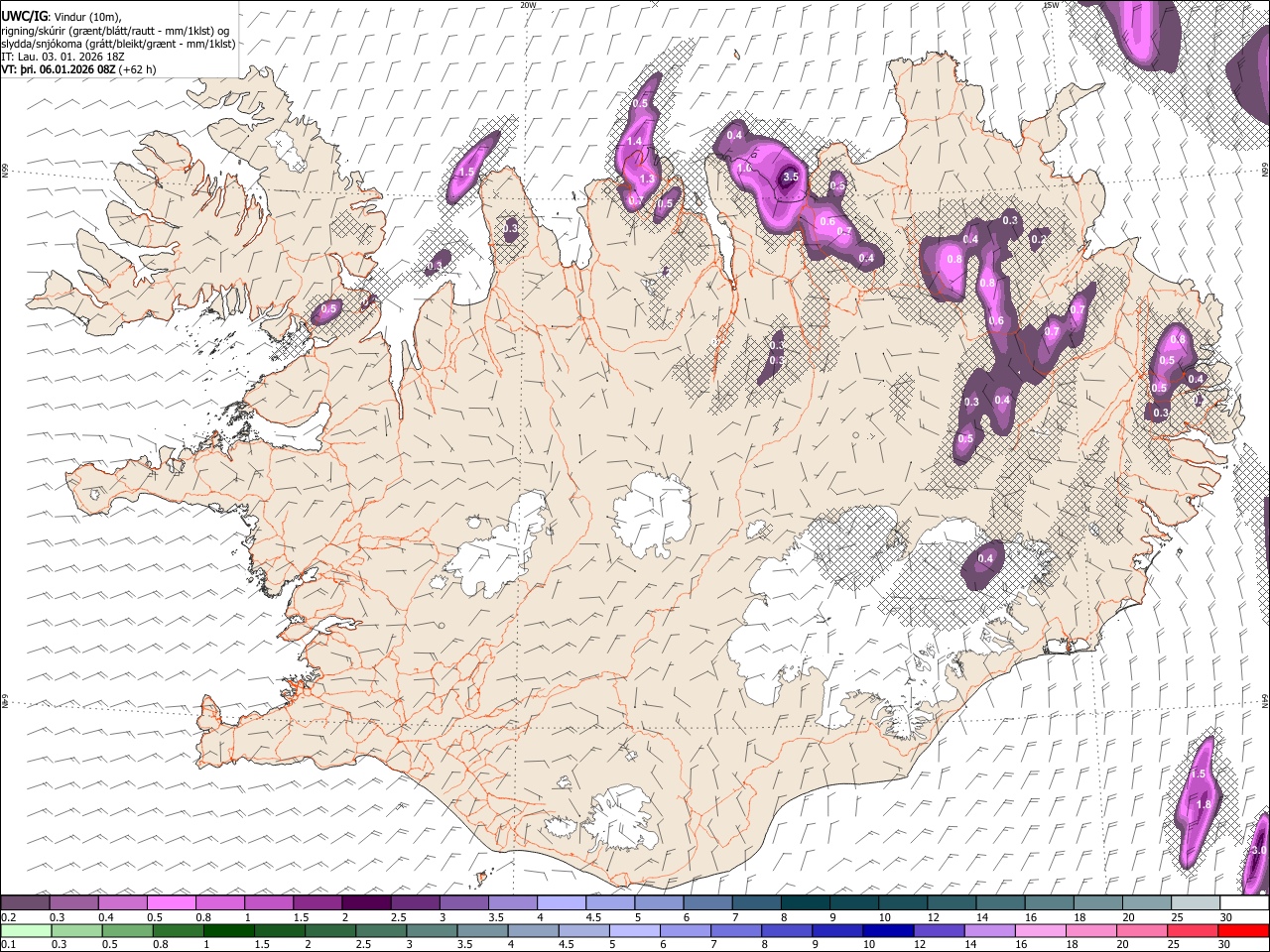Select snow legend swatch between 4 and 4.5
Viewport: 1270px width, 952px height.
coord(562,902)
